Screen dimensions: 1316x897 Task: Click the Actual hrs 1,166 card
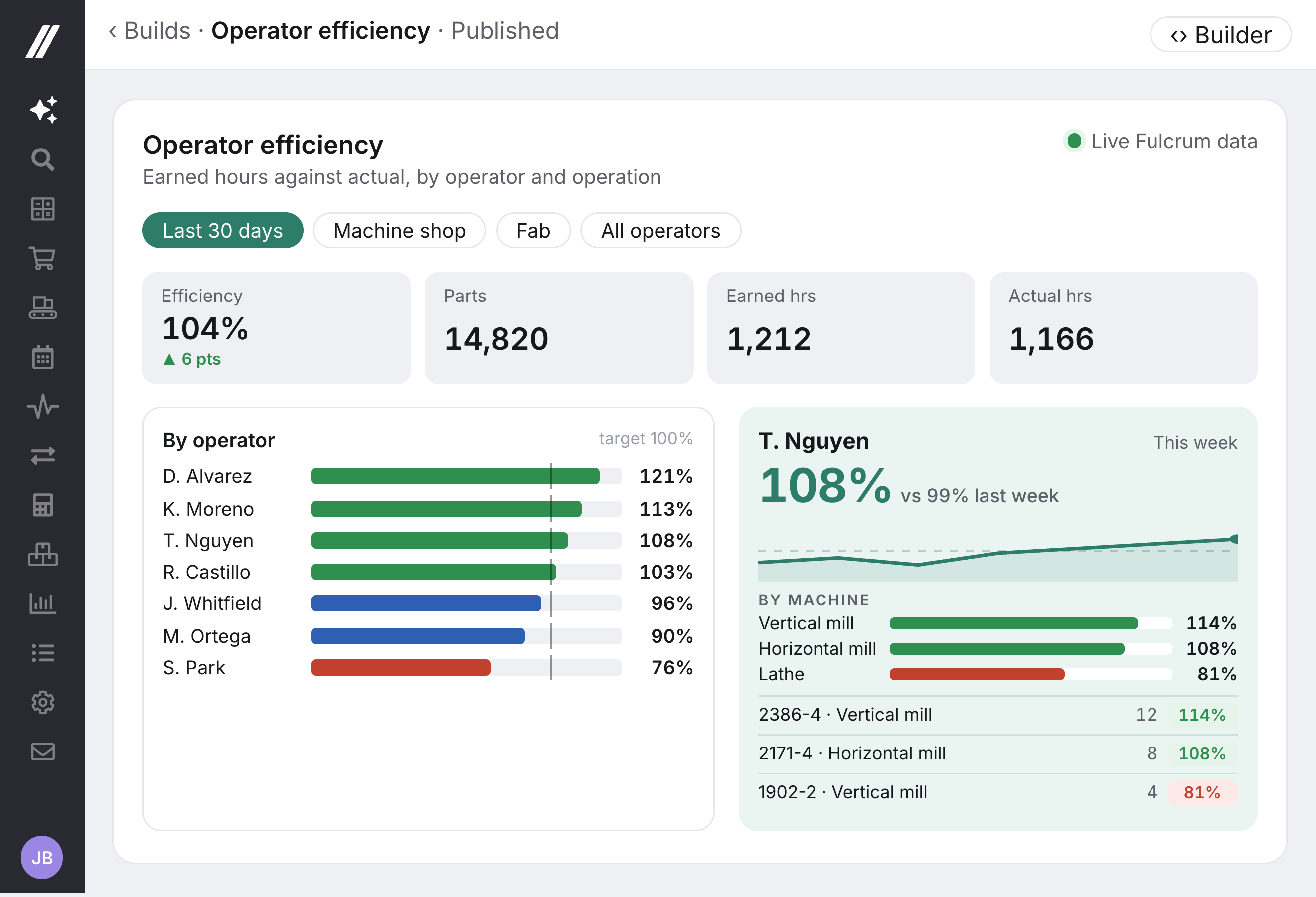(1124, 328)
